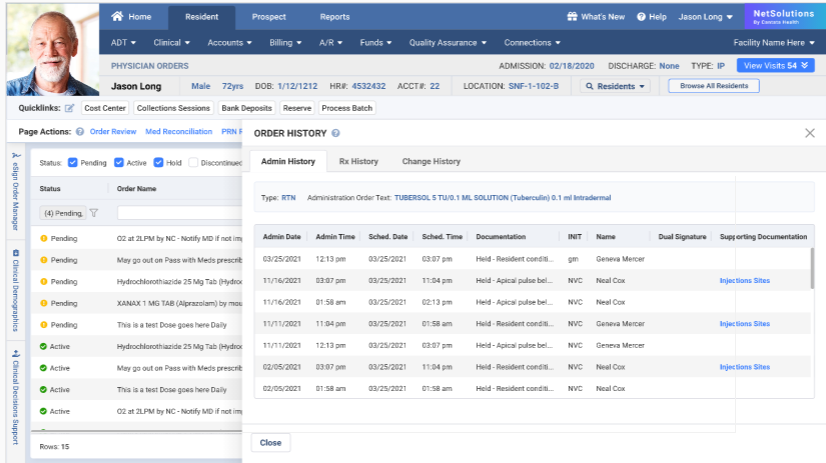The width and height of the screenshot is (826, 463).
Task: Click the Med Reconciliation link
Action: [179, 132]
